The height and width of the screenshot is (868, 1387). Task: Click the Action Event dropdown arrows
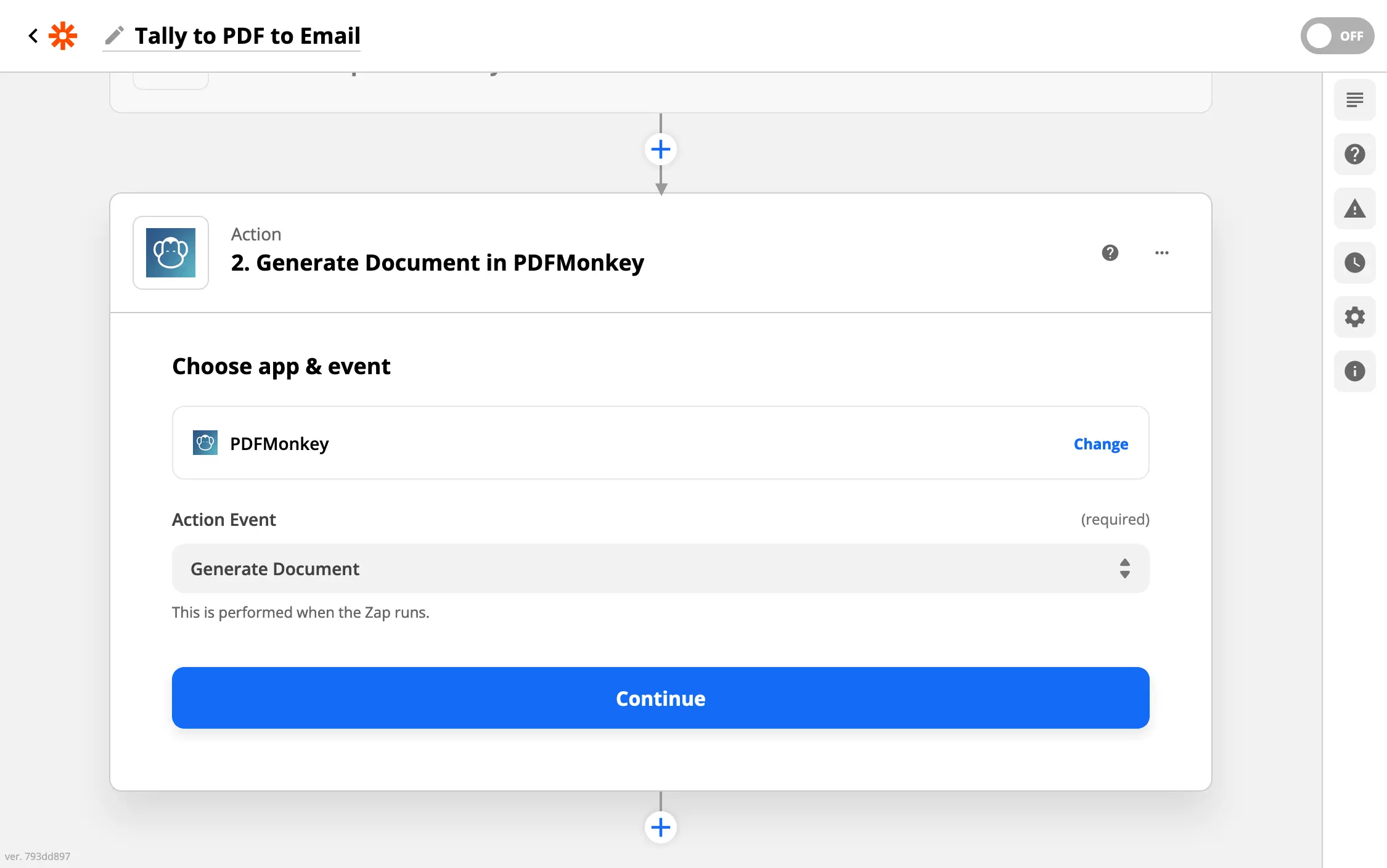pos(1124,568)
